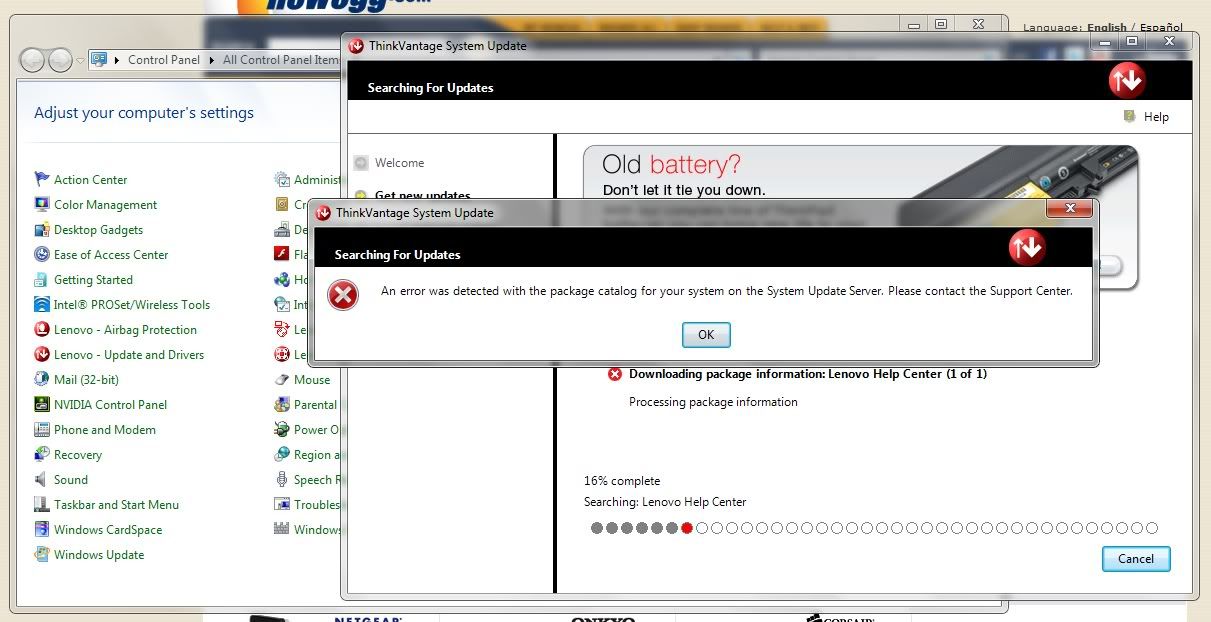Open the Color Management icon

[x=41, y=205]
